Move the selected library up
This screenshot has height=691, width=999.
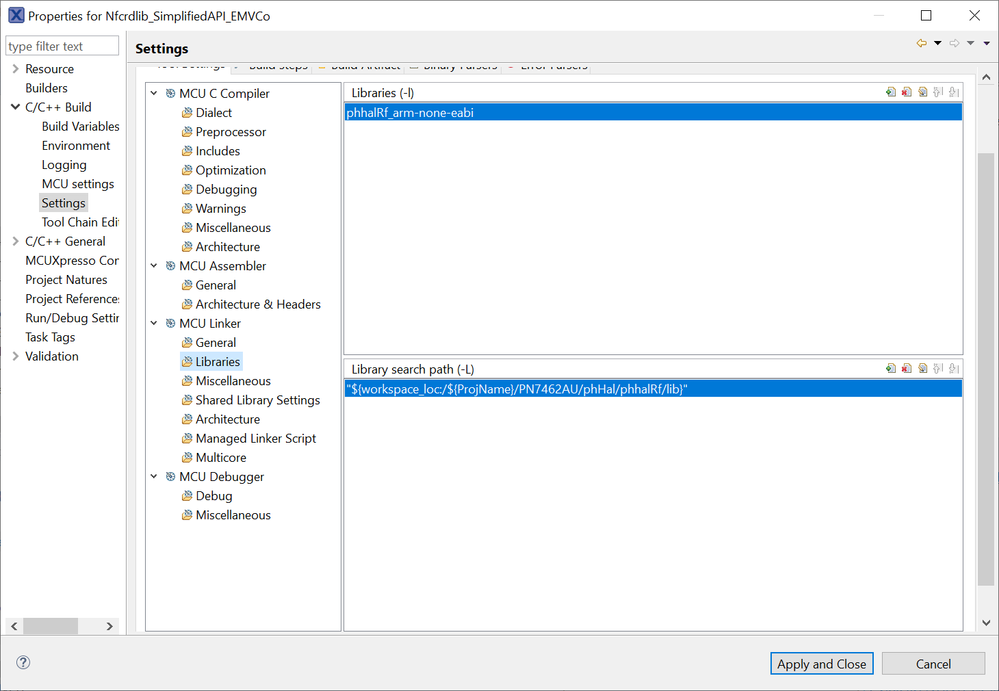coord(936,92)
